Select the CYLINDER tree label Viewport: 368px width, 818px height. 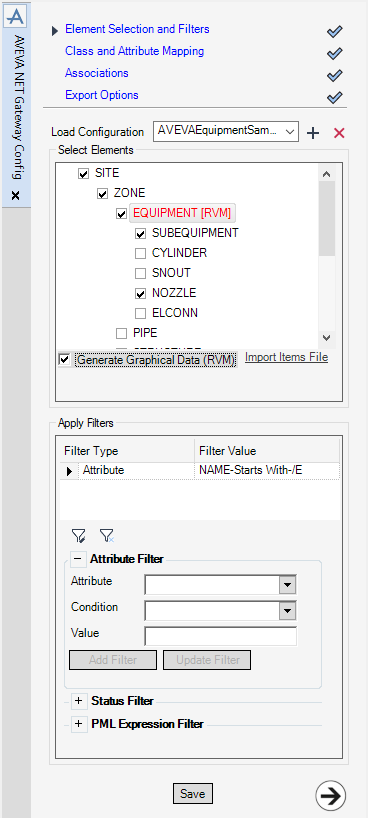point(180,253)
